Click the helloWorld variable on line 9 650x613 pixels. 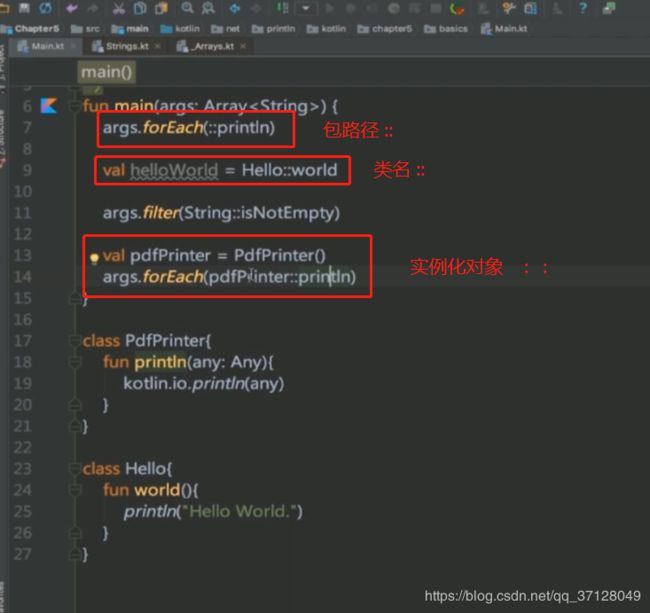(x=174, y=170)
